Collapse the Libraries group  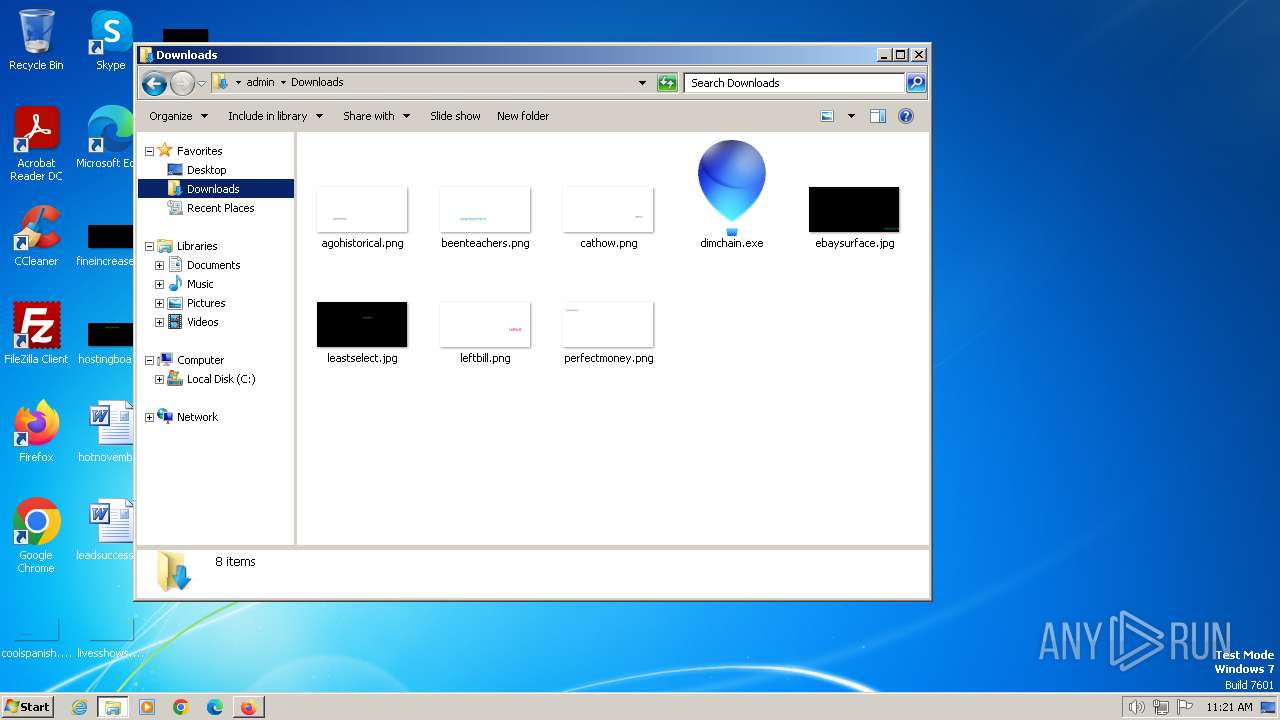(x=150, y=247)
